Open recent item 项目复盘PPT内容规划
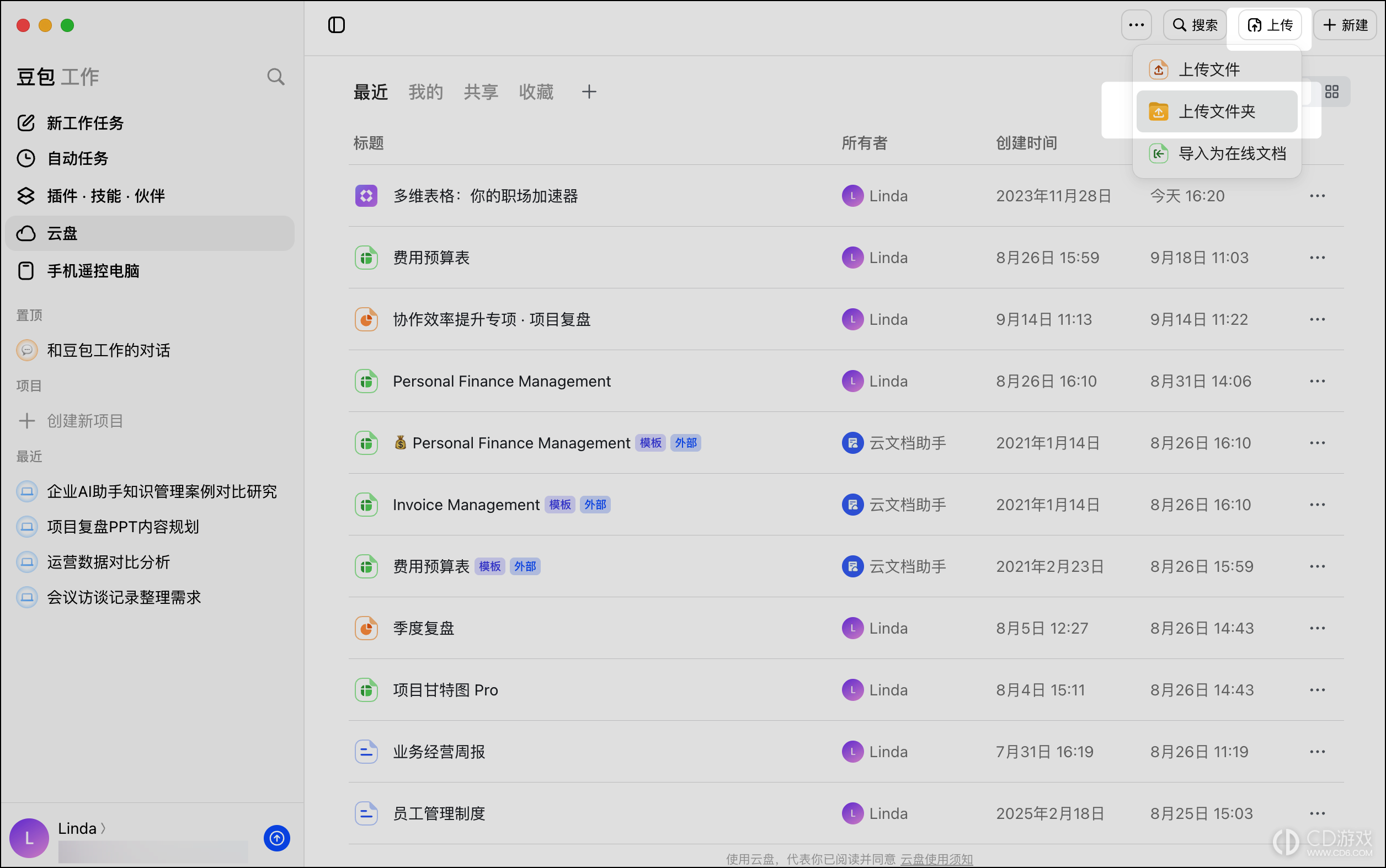1386x868 pixels. 150,527
